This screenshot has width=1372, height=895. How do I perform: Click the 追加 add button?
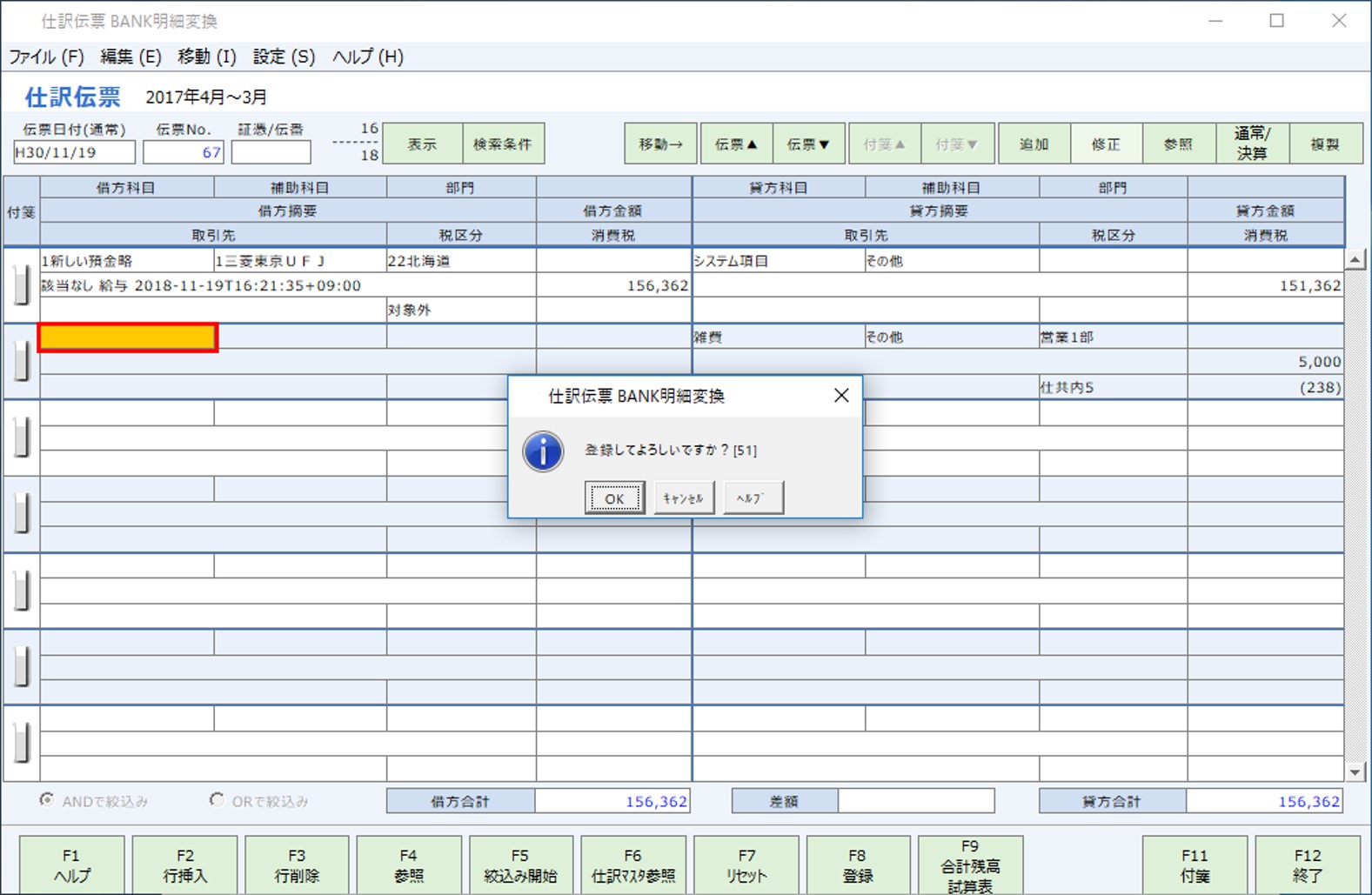pos(1034,144)
